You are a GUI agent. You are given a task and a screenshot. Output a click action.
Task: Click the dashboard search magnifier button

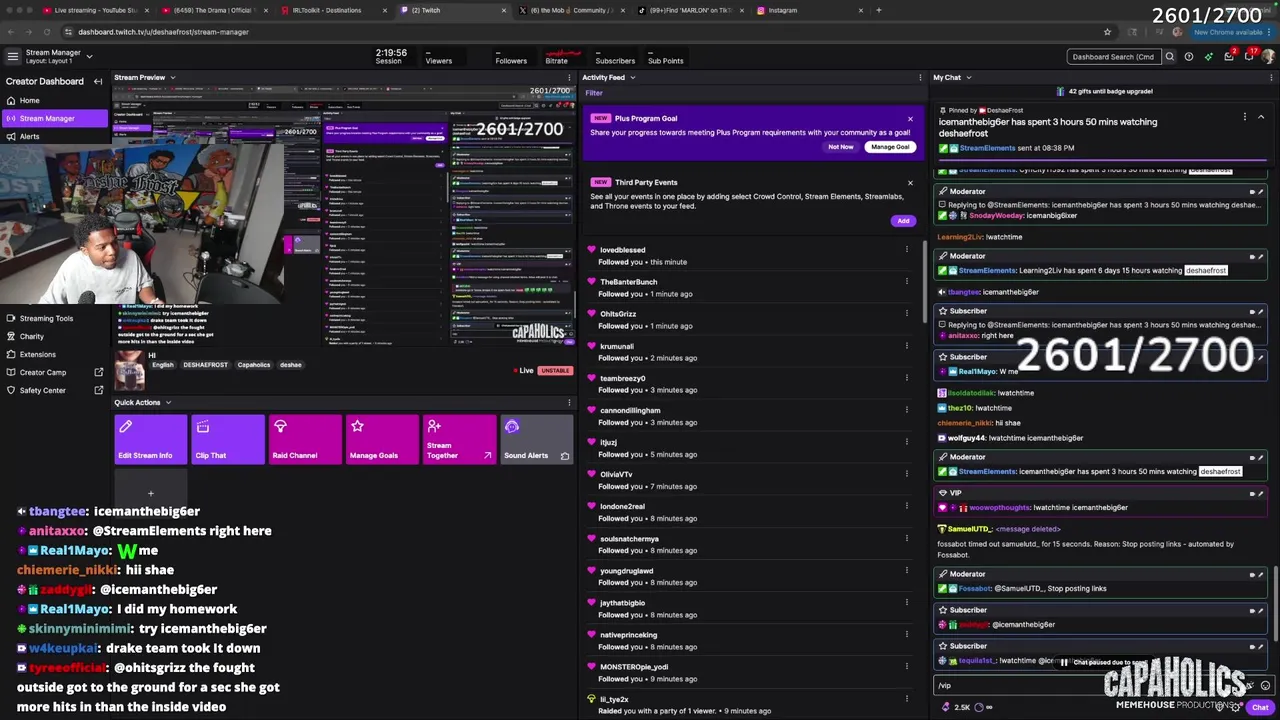pyautogui.click(x=1169, y=57)
